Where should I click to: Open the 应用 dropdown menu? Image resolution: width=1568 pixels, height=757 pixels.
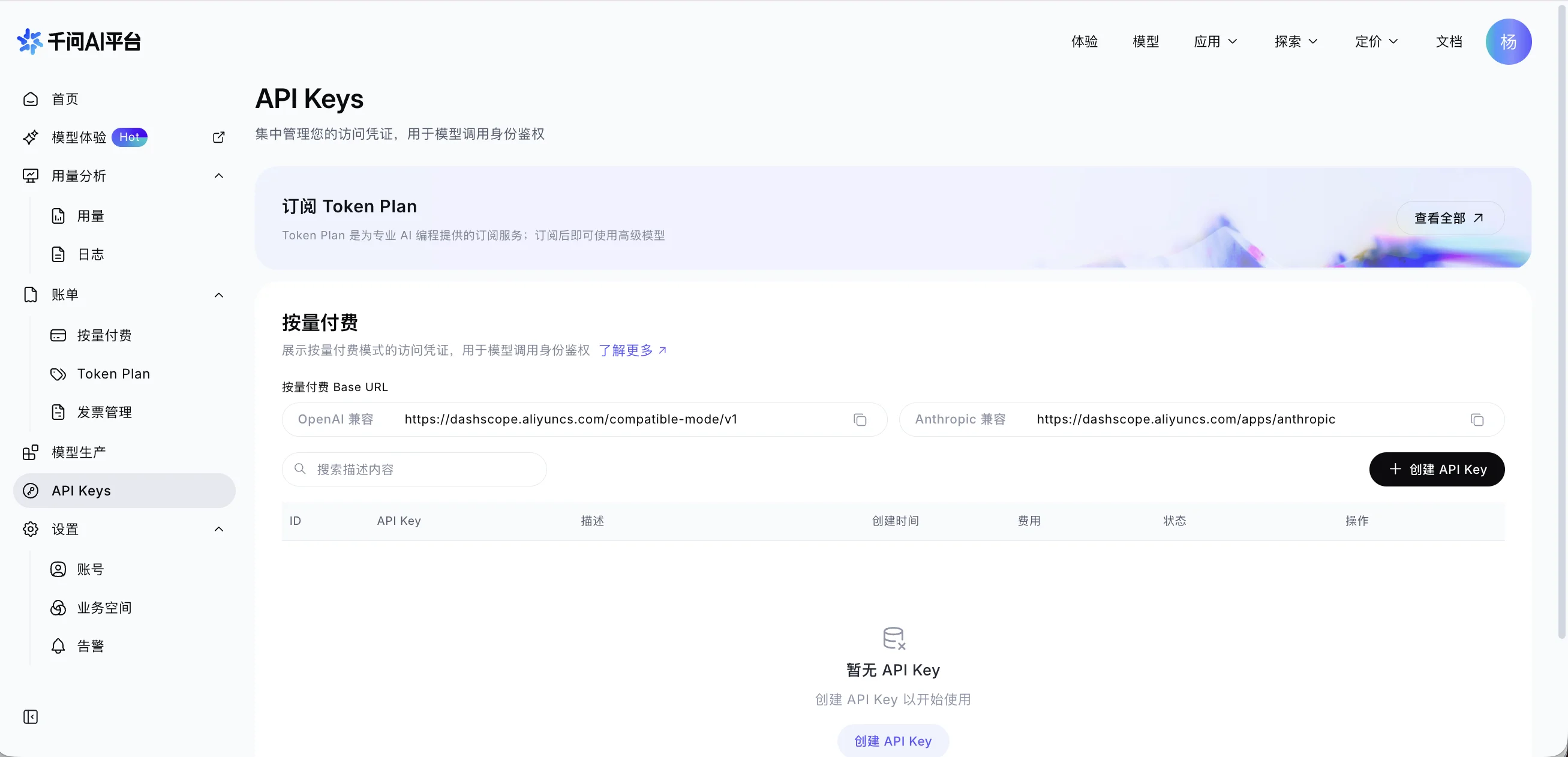pos(1215,41)
